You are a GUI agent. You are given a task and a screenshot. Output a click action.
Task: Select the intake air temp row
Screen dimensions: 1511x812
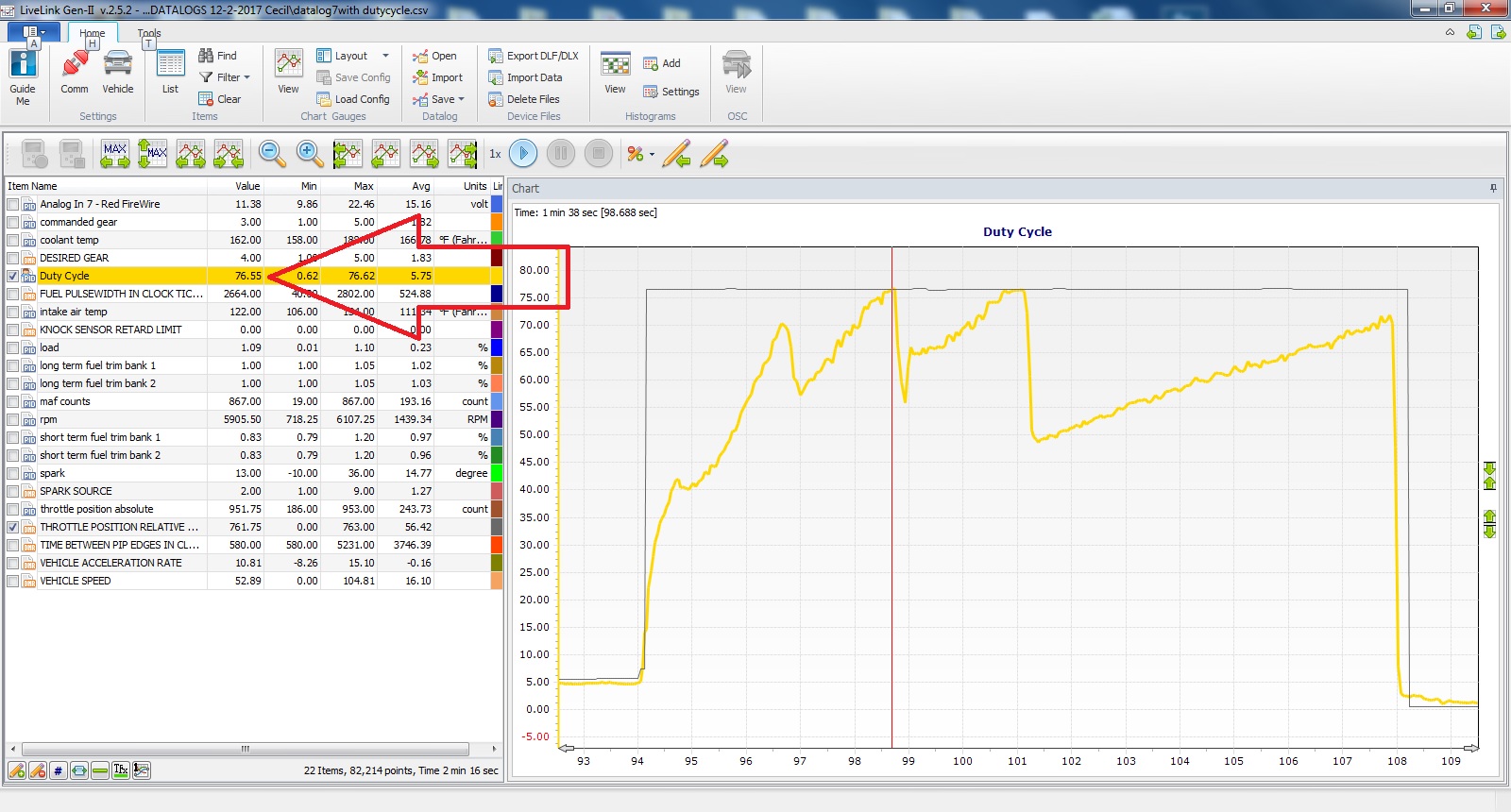(253, 313)
